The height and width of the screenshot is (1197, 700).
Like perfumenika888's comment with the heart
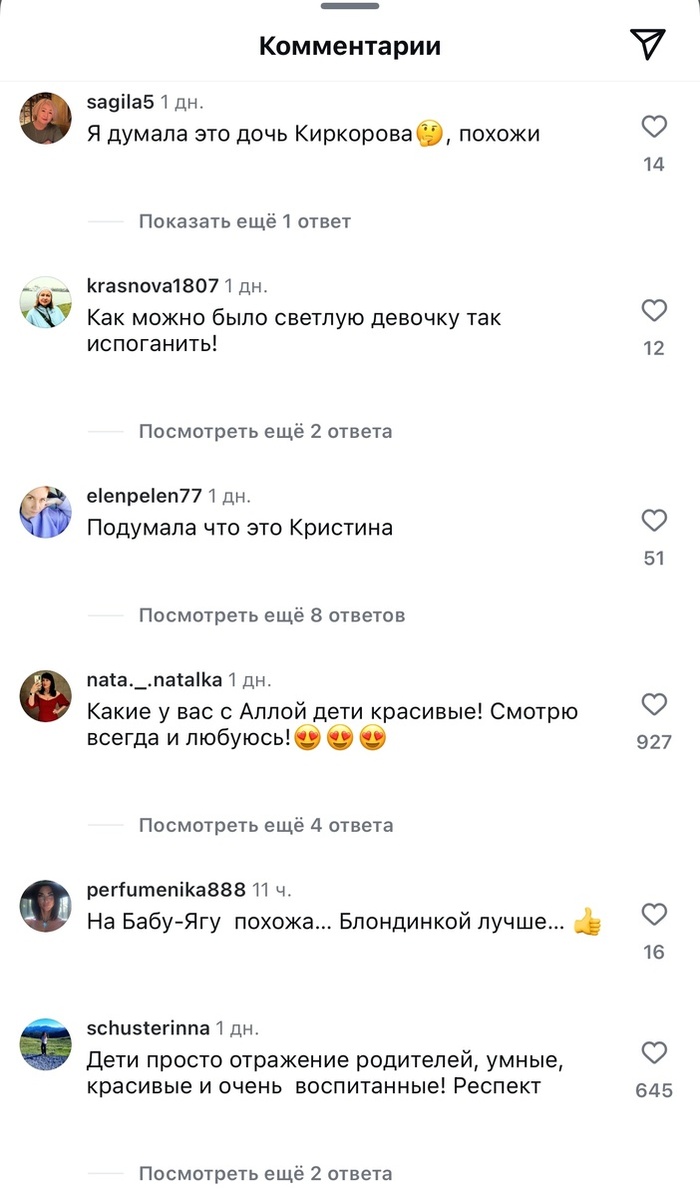pos(654,914)
